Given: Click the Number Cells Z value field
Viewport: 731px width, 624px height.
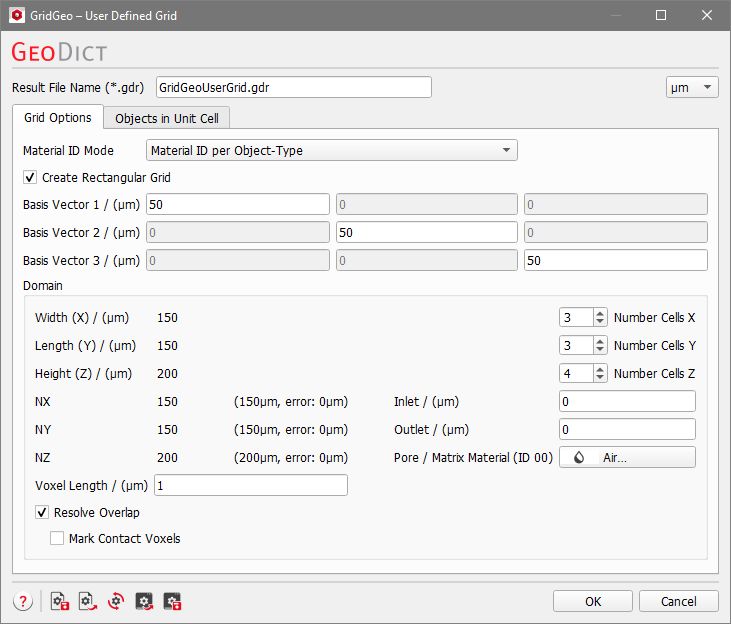Looking at the screenshot, I should point(577,374).
